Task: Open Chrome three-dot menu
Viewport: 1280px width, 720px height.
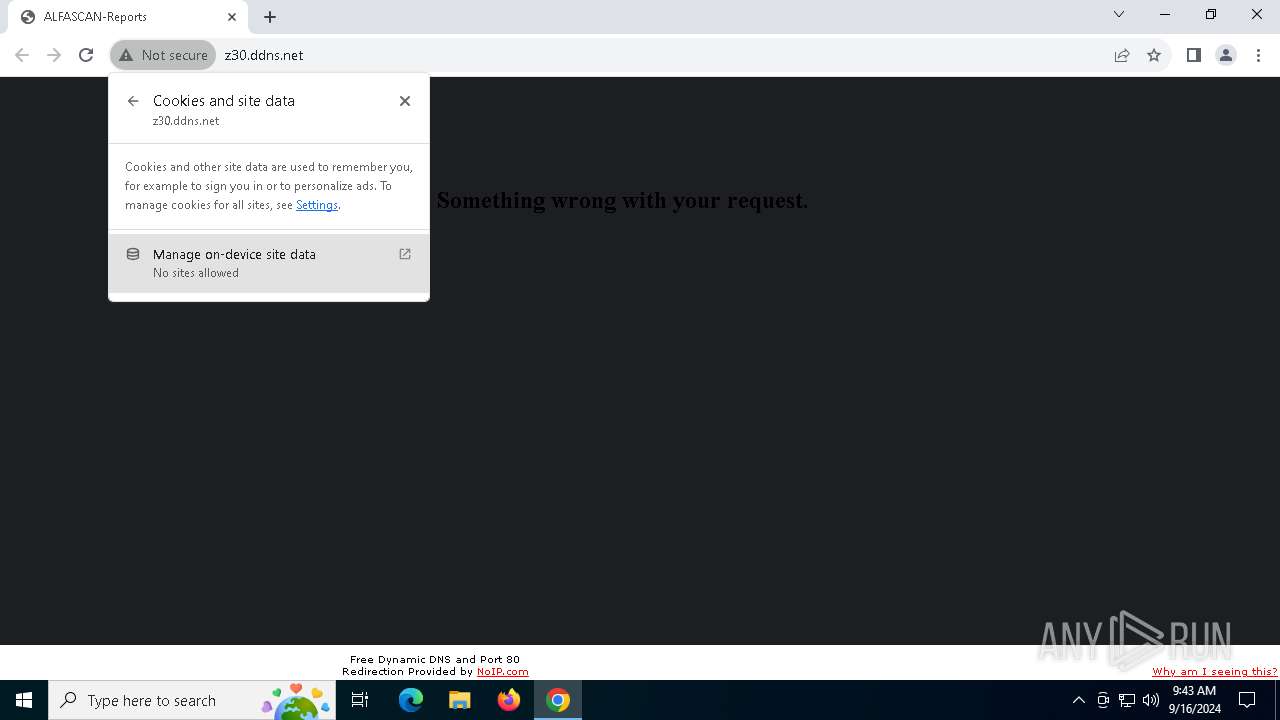Action: pyautogui.click(x=1258, y=55)
